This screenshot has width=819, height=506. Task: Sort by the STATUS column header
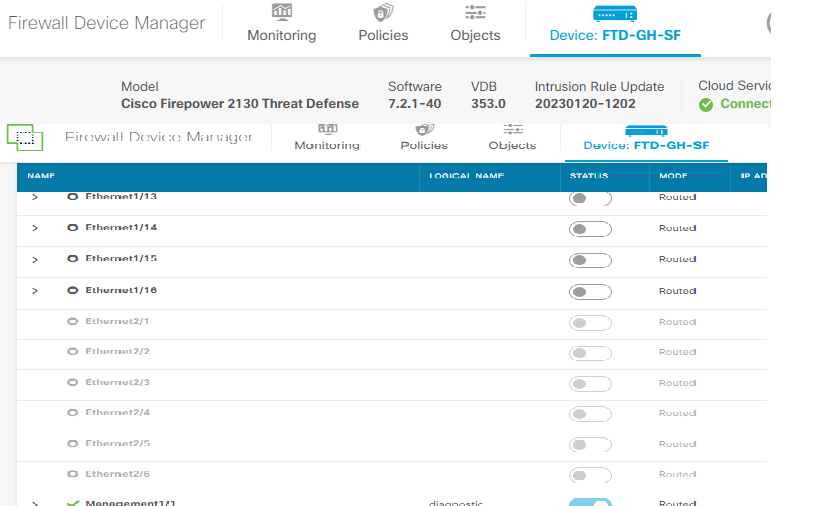[x=589, y=176]
